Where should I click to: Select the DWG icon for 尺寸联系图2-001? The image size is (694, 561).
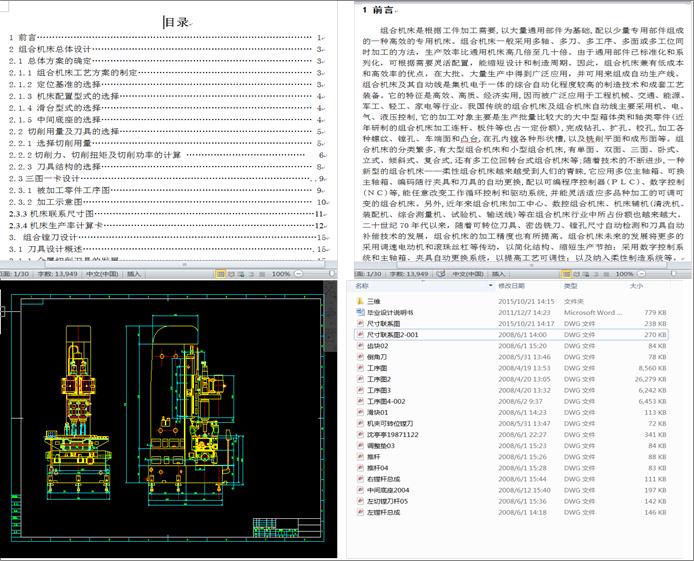360,334
